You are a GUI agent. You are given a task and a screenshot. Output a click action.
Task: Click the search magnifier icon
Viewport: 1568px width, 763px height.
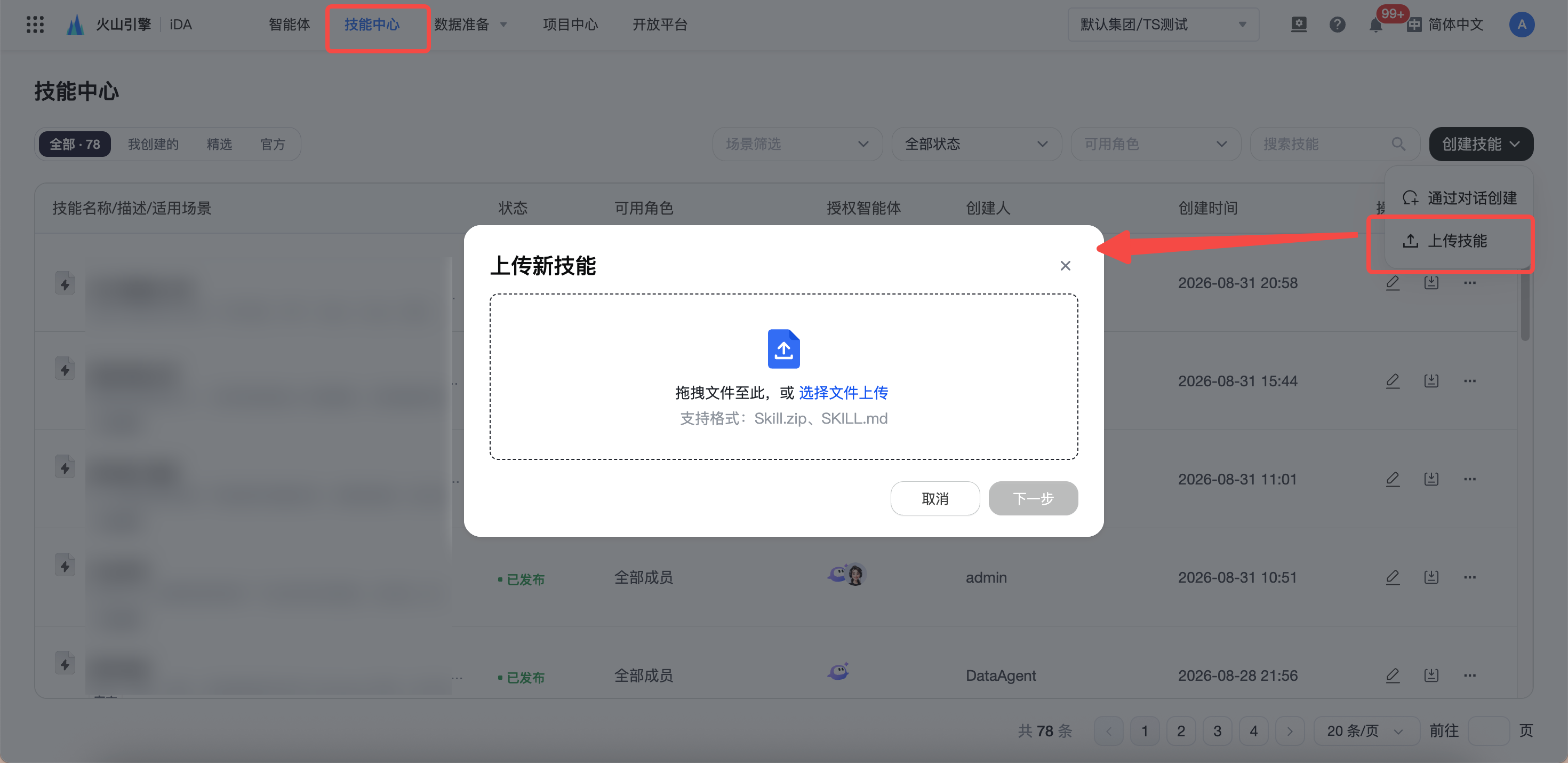(x=1398, y=144)
